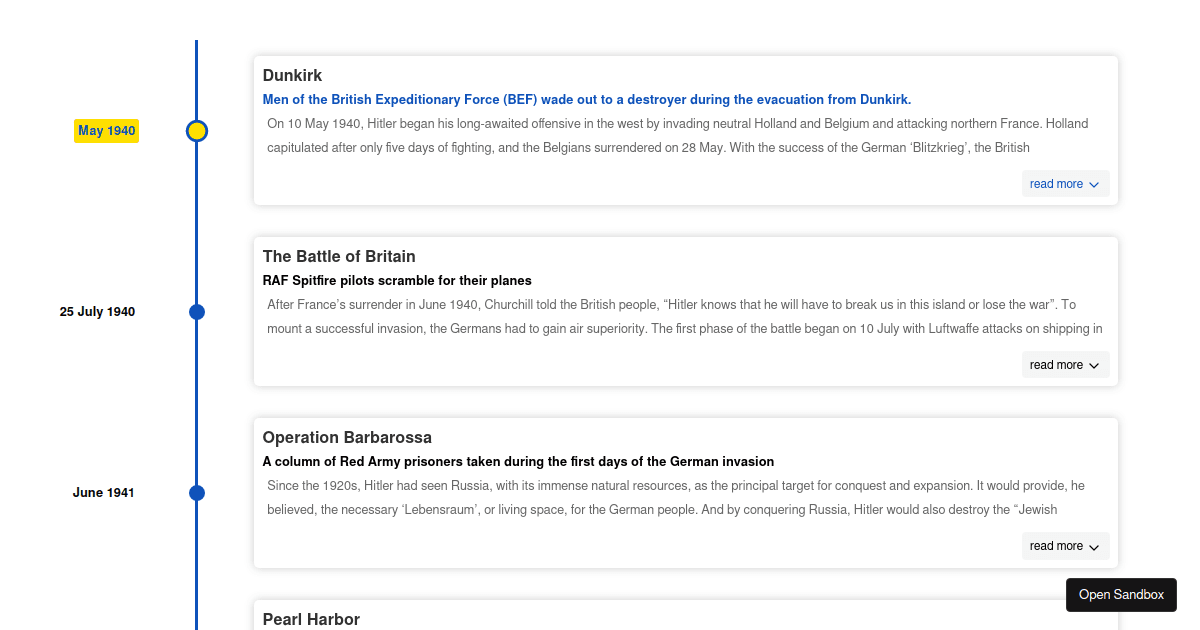Click the chevron icon in Dunkirk card
Viewport: 1200px width, 630px height.
[1094, 185]
